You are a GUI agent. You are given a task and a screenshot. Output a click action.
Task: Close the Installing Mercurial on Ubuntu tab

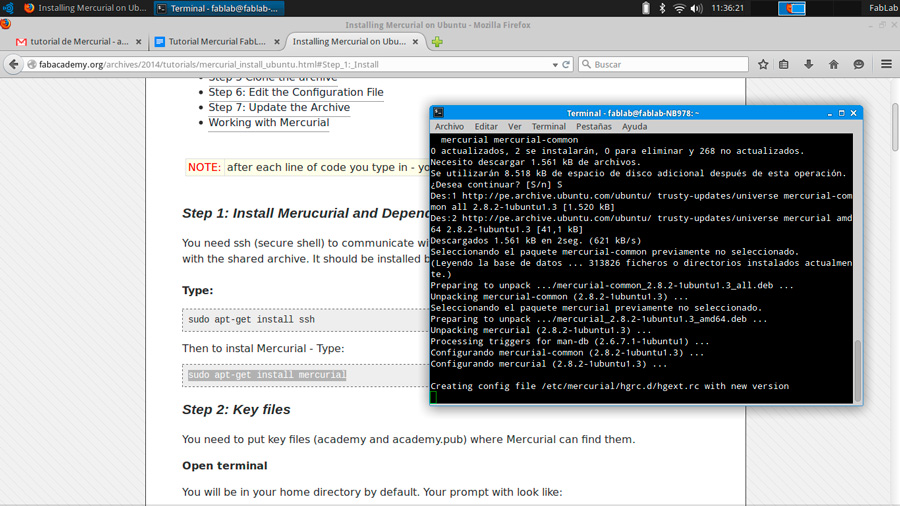(x=415, y=42)
